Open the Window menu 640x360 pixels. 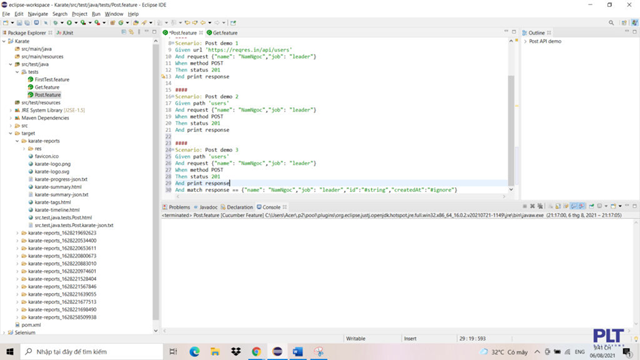click(x=114, y=14)
